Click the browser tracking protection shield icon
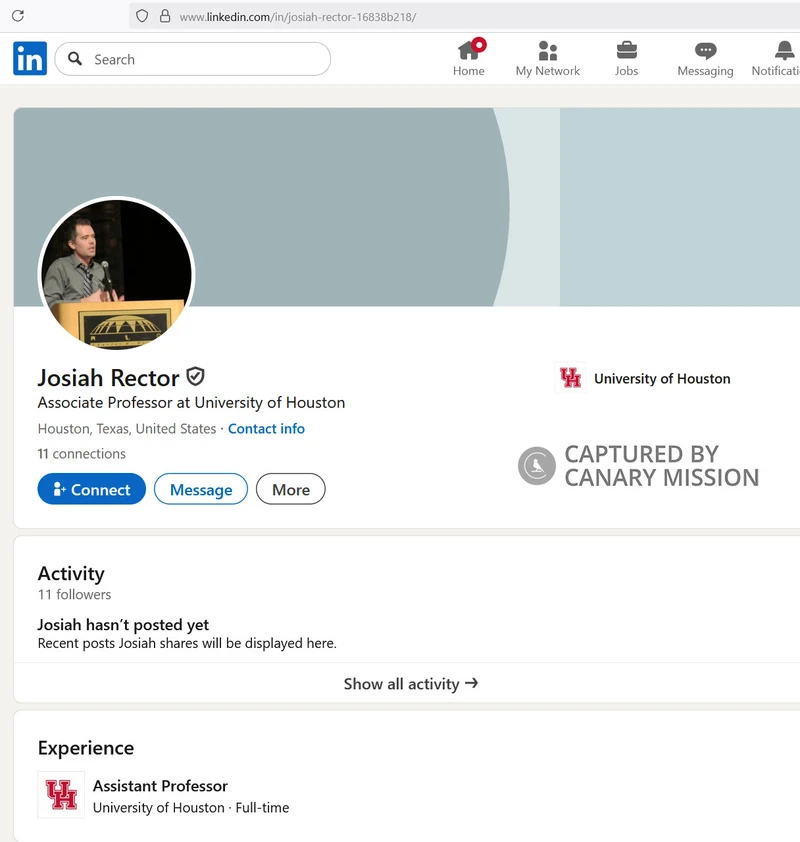 click(x=142, y=16)
